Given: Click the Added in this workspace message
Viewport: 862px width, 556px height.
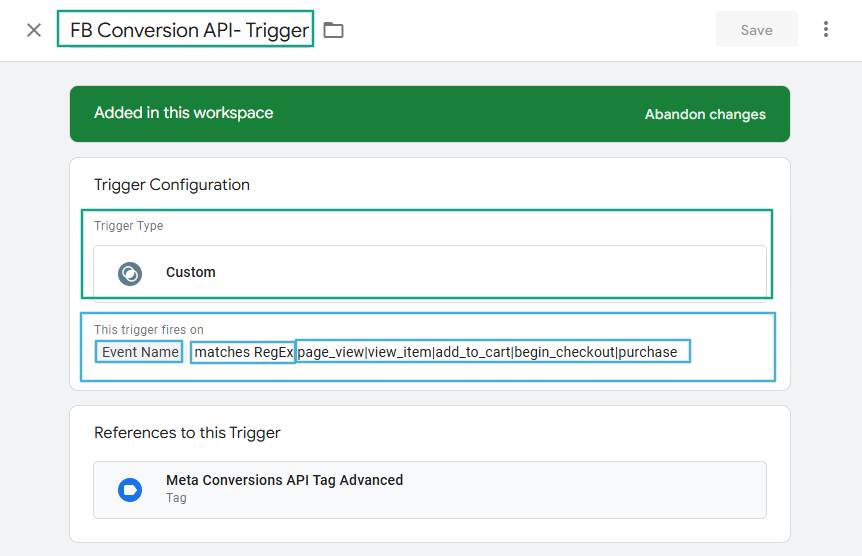Looking at the screenshot, I should 184,113.
